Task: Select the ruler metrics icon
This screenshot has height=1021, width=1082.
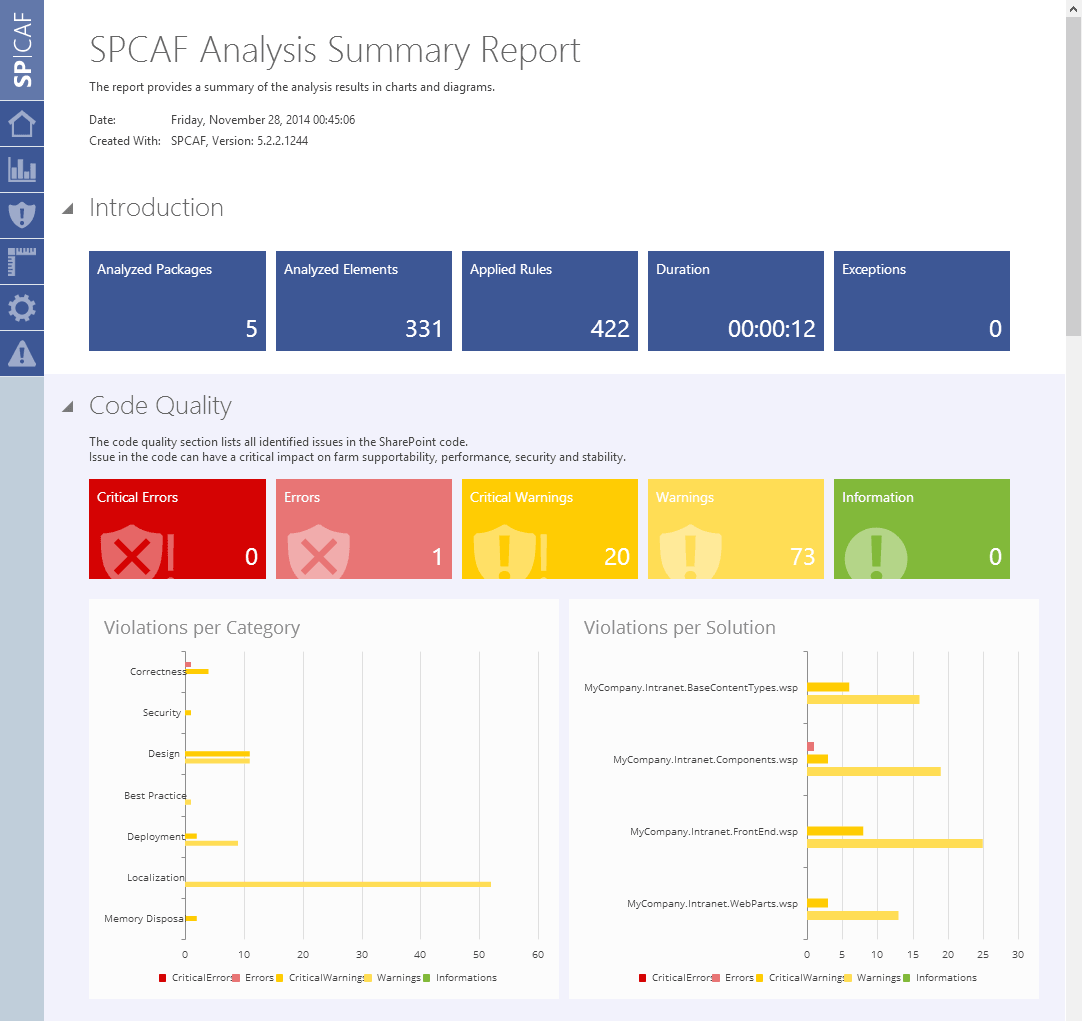Action: click(x=21, y=261)
